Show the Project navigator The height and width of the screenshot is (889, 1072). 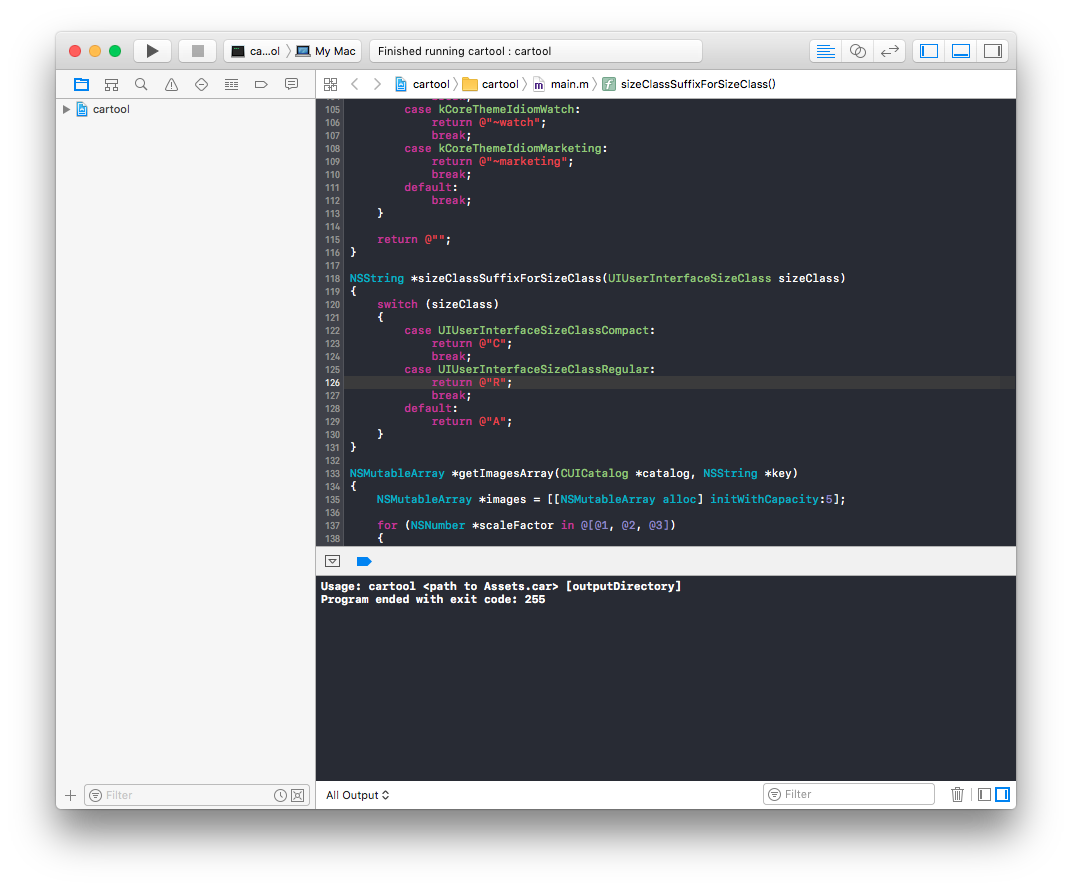point(81,85)
